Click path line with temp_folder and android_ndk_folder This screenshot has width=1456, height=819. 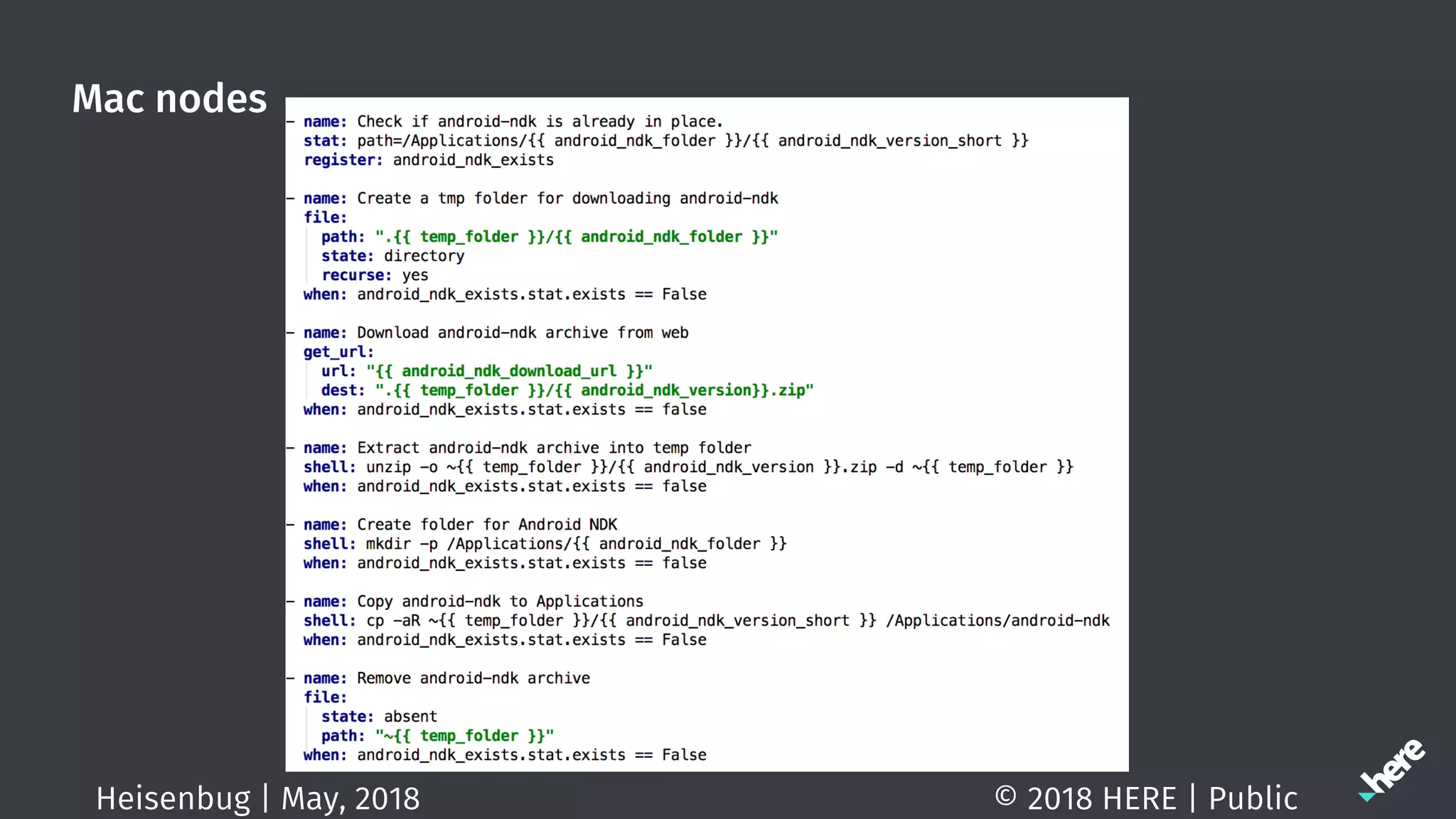[x=550, y=237]
